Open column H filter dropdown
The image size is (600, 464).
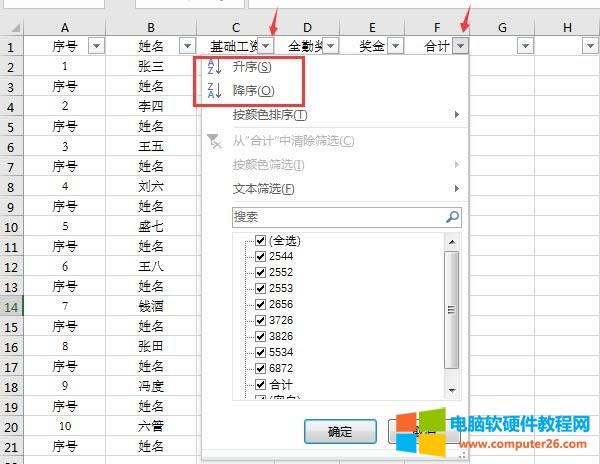[590, 46]
